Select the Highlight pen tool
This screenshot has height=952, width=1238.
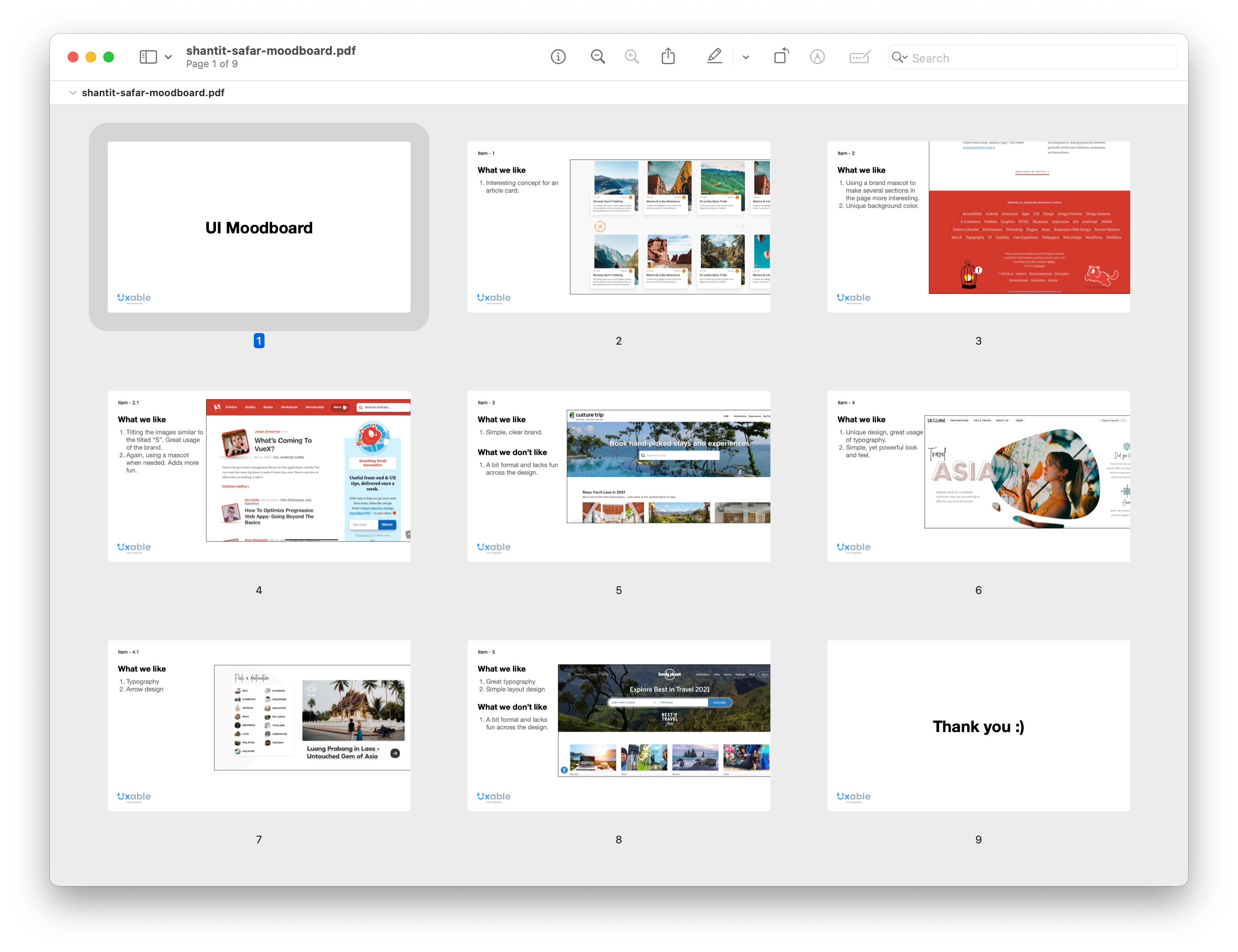(x=714, y=57)
